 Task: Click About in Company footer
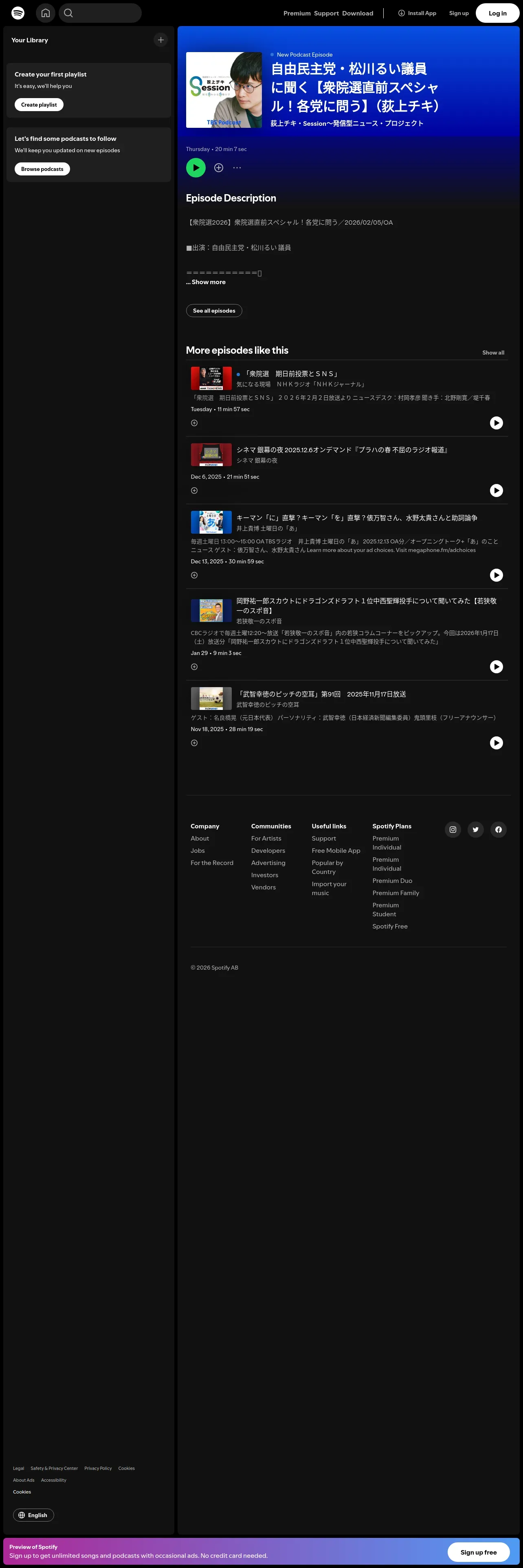point(200,839)
